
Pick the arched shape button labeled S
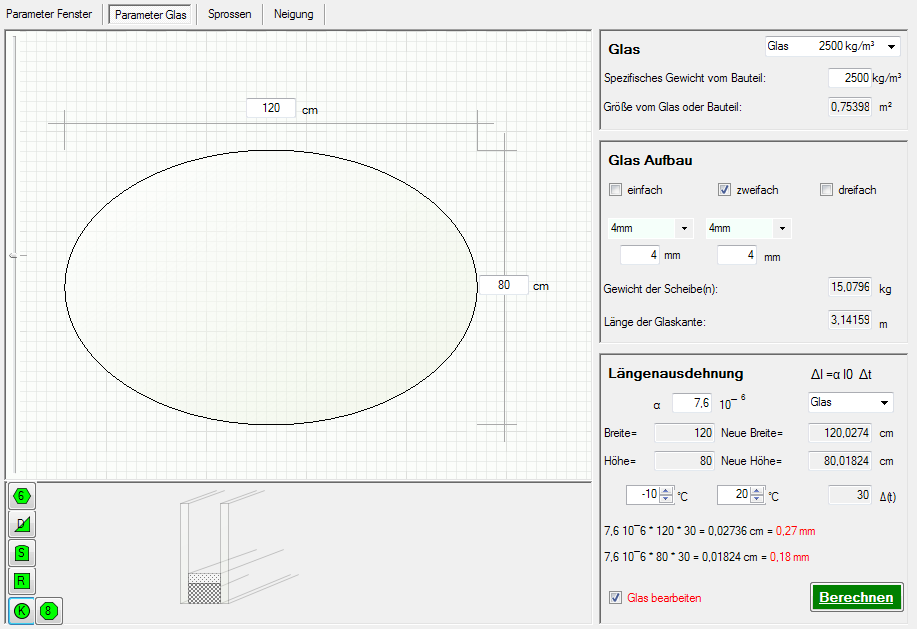(x=22, y=553)
